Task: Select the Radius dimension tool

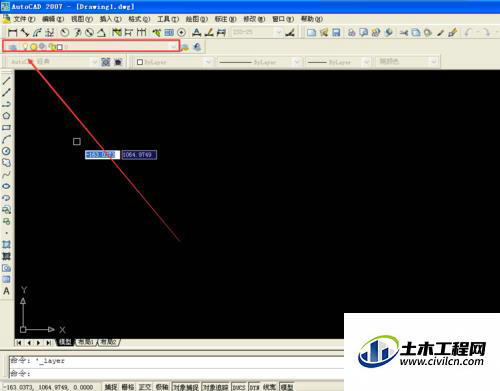Action: [65, 33]
